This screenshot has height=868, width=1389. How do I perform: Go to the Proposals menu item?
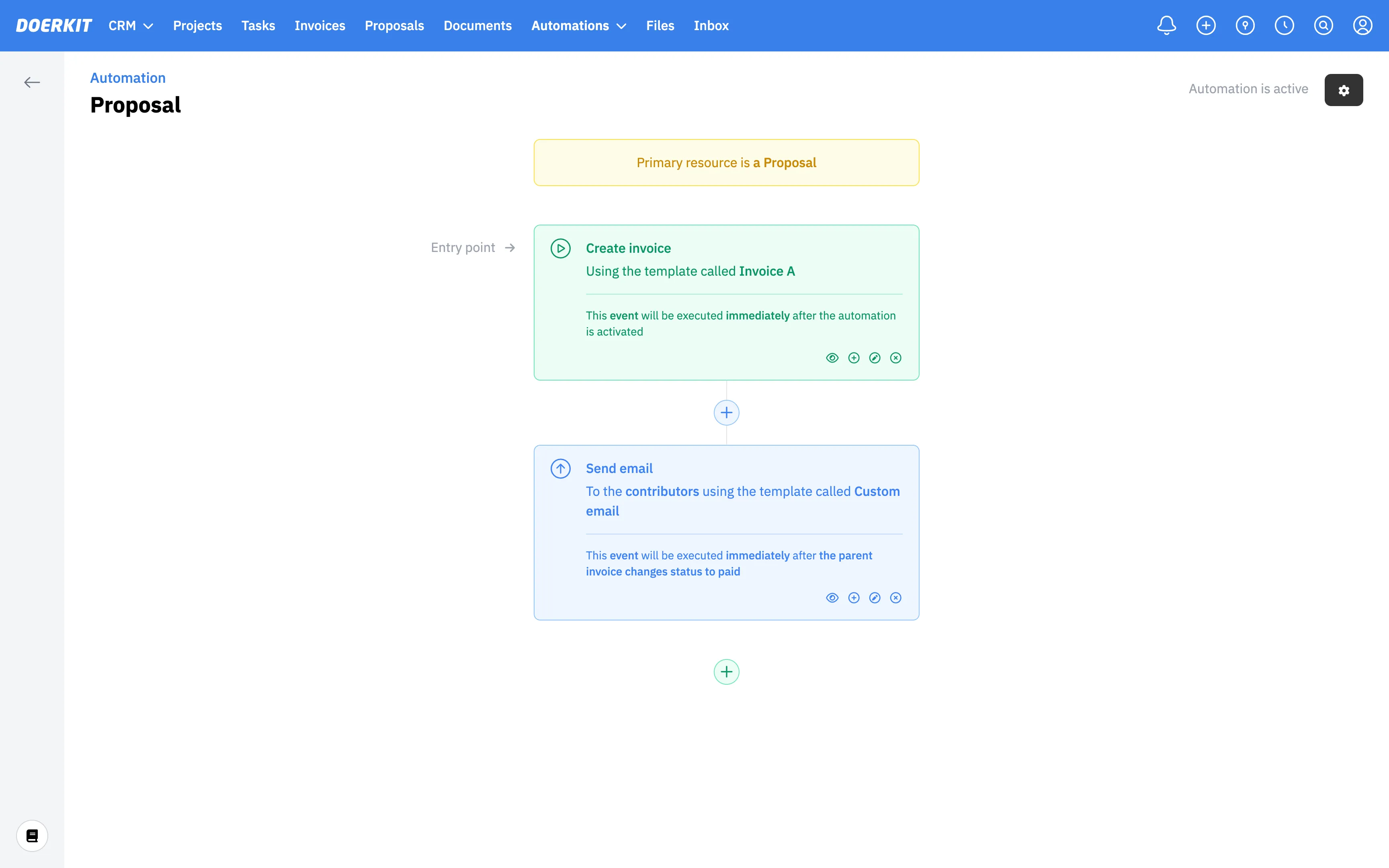394,26
